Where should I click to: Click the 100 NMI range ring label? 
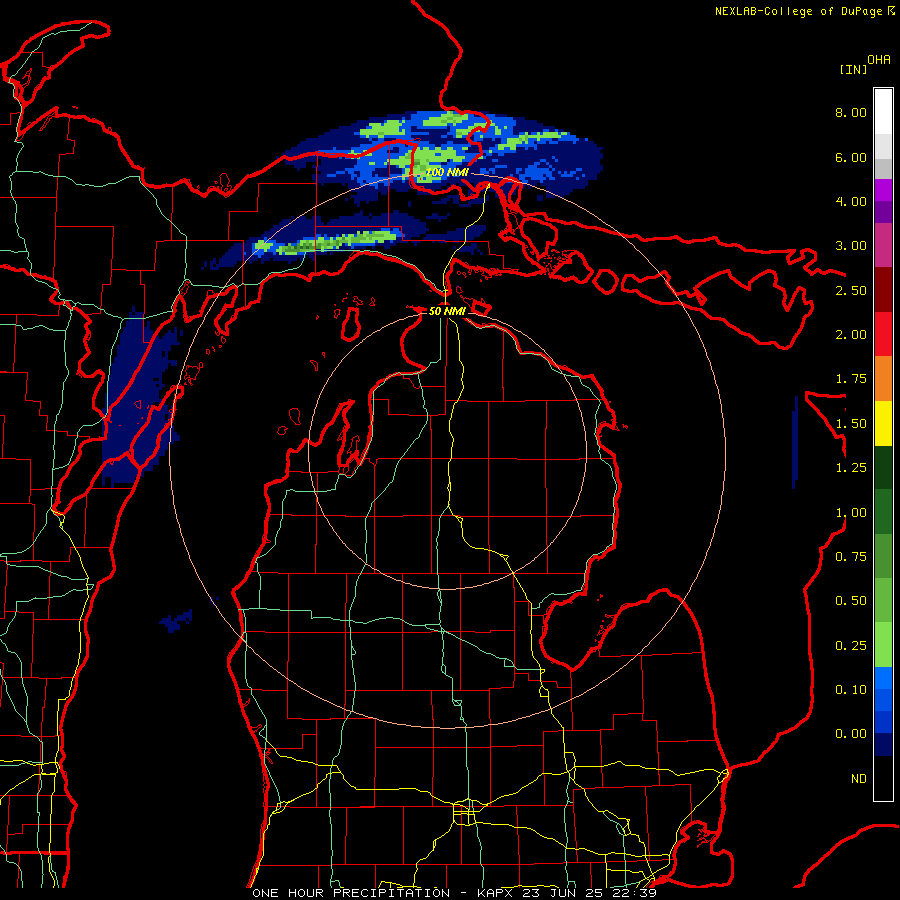447,172
